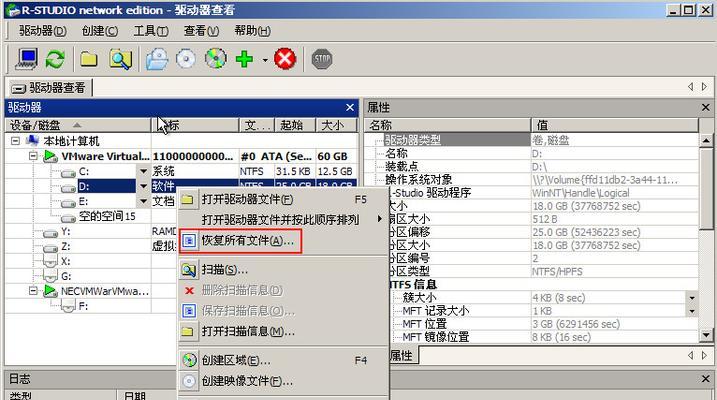The height and width of the screenshot is (400, 717).
Task: Select the 驱动器类型 property row
Action: 531,140
